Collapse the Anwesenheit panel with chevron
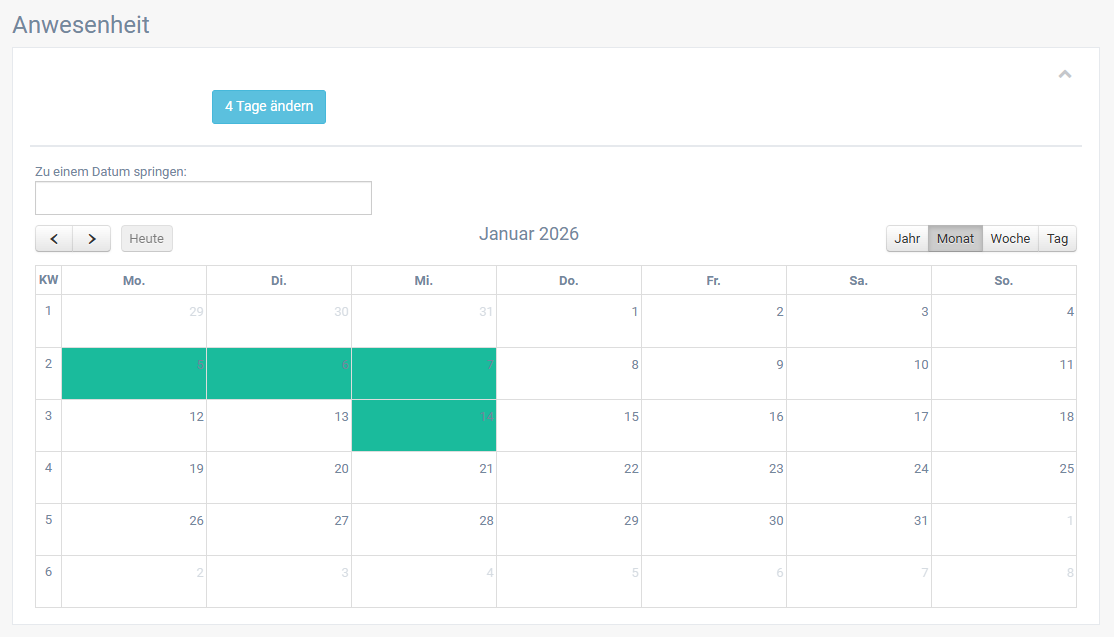 (x=1065, y=74)
